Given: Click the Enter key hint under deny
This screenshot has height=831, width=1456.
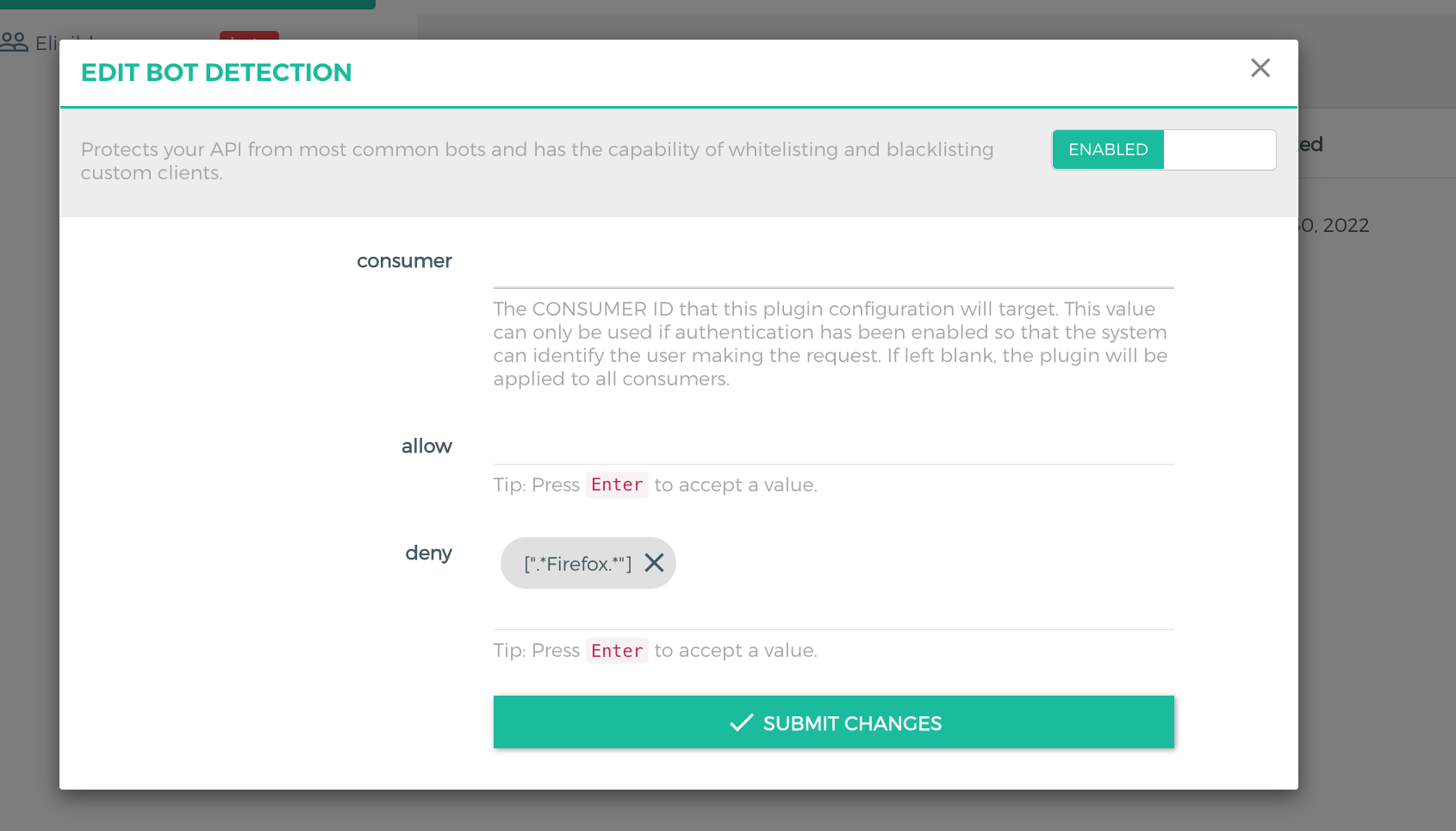Looking at the screenshot, I should 617,651.
